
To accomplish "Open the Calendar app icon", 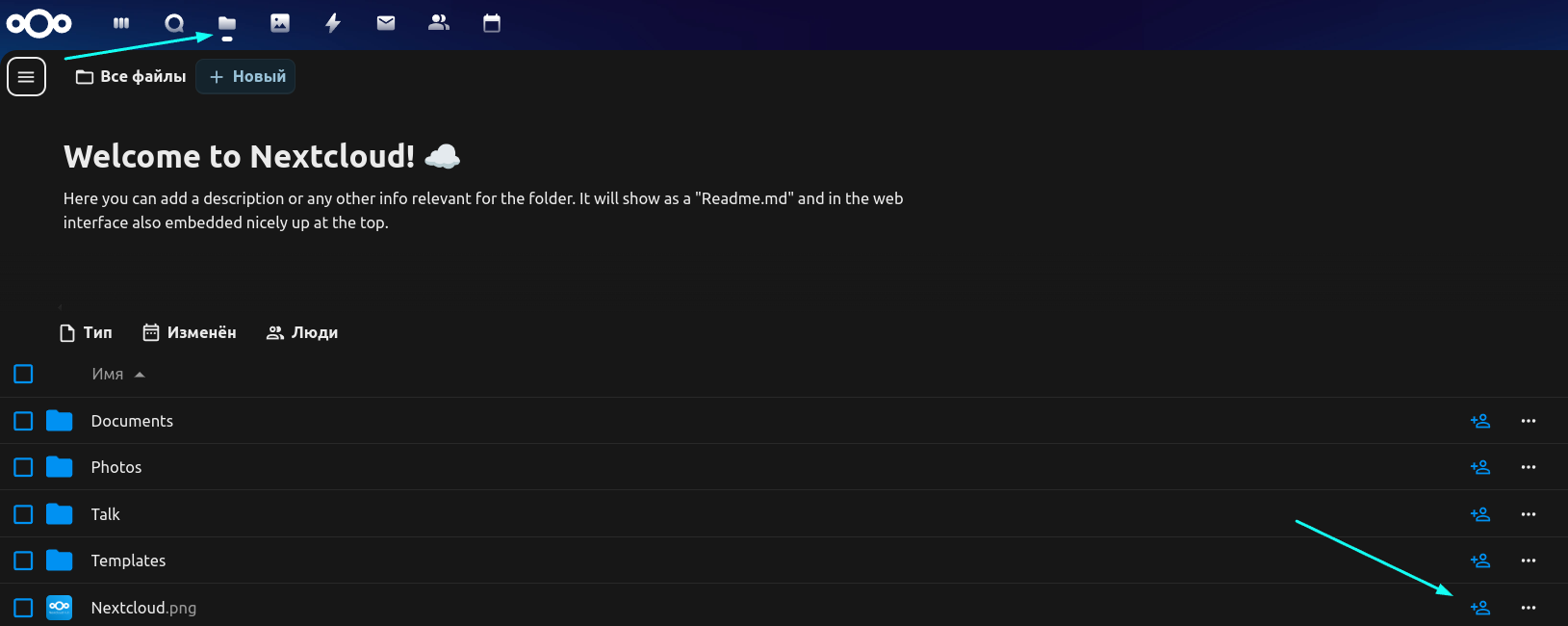I will tap(492, 23).
